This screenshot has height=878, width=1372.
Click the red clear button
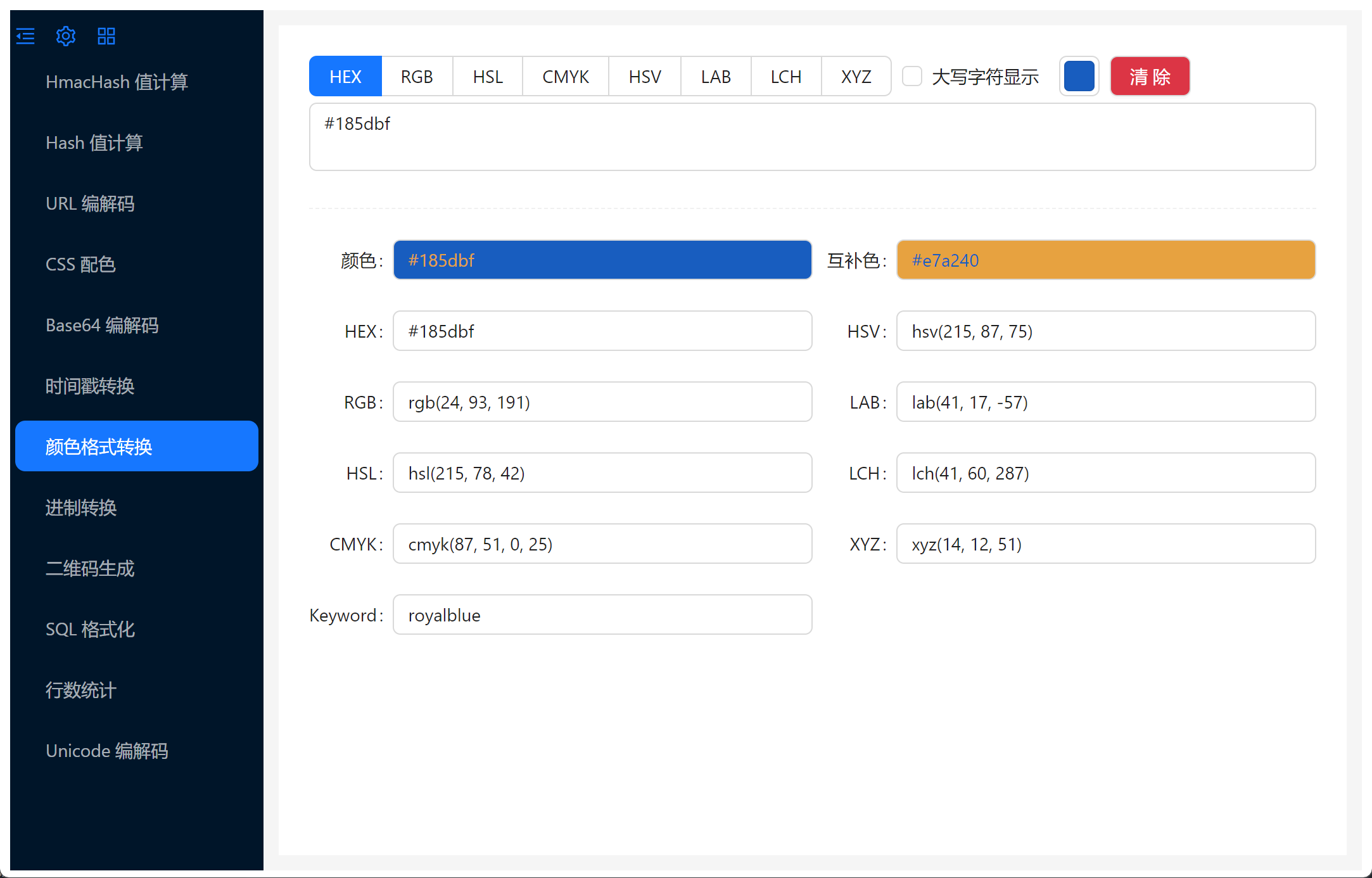(1150, 77)
